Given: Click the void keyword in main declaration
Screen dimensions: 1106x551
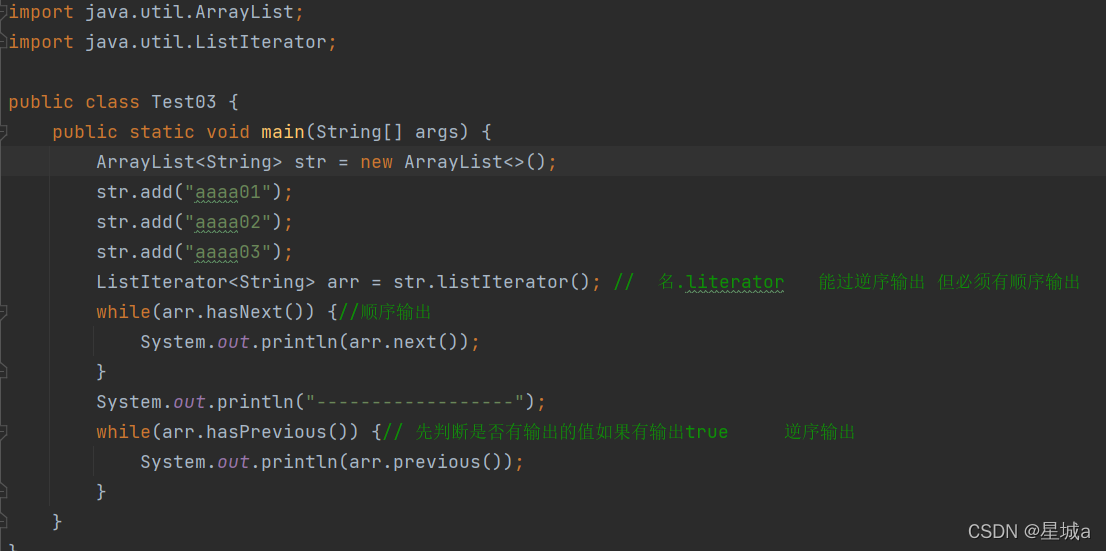Looking at the screenshot, I should click(228, 132).
